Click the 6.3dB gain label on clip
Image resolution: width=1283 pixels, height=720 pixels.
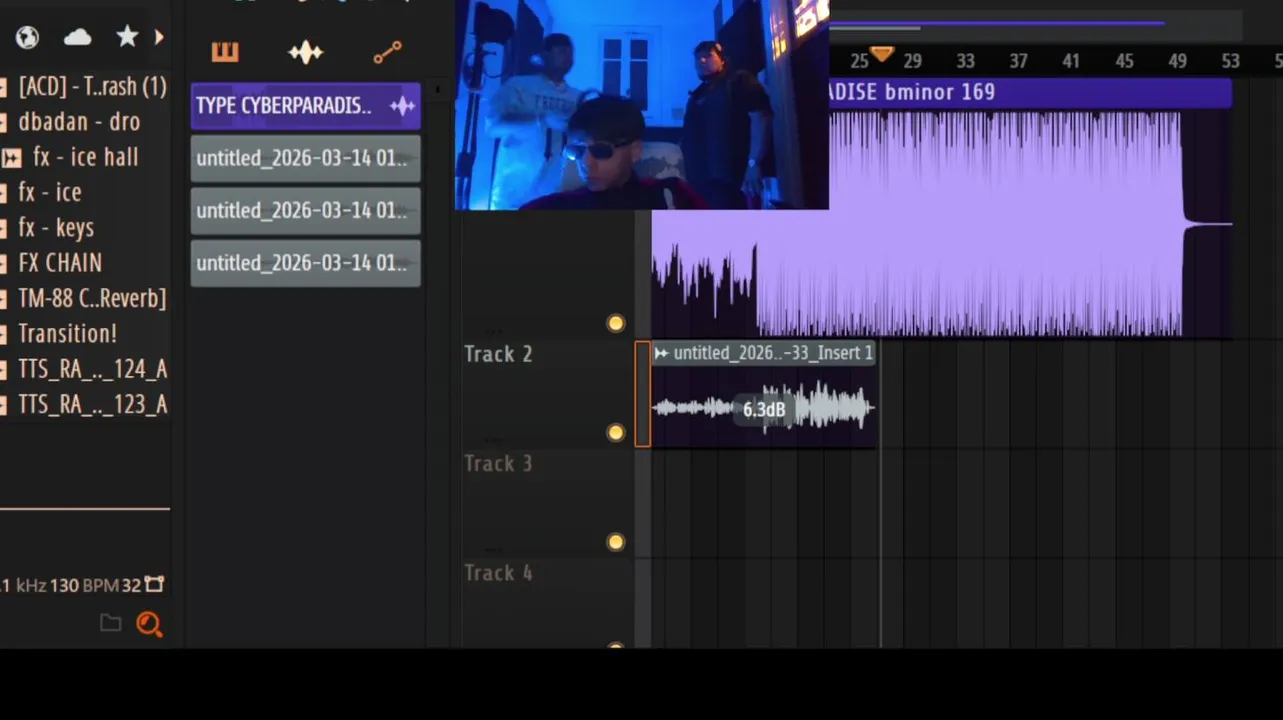point(764,410)
